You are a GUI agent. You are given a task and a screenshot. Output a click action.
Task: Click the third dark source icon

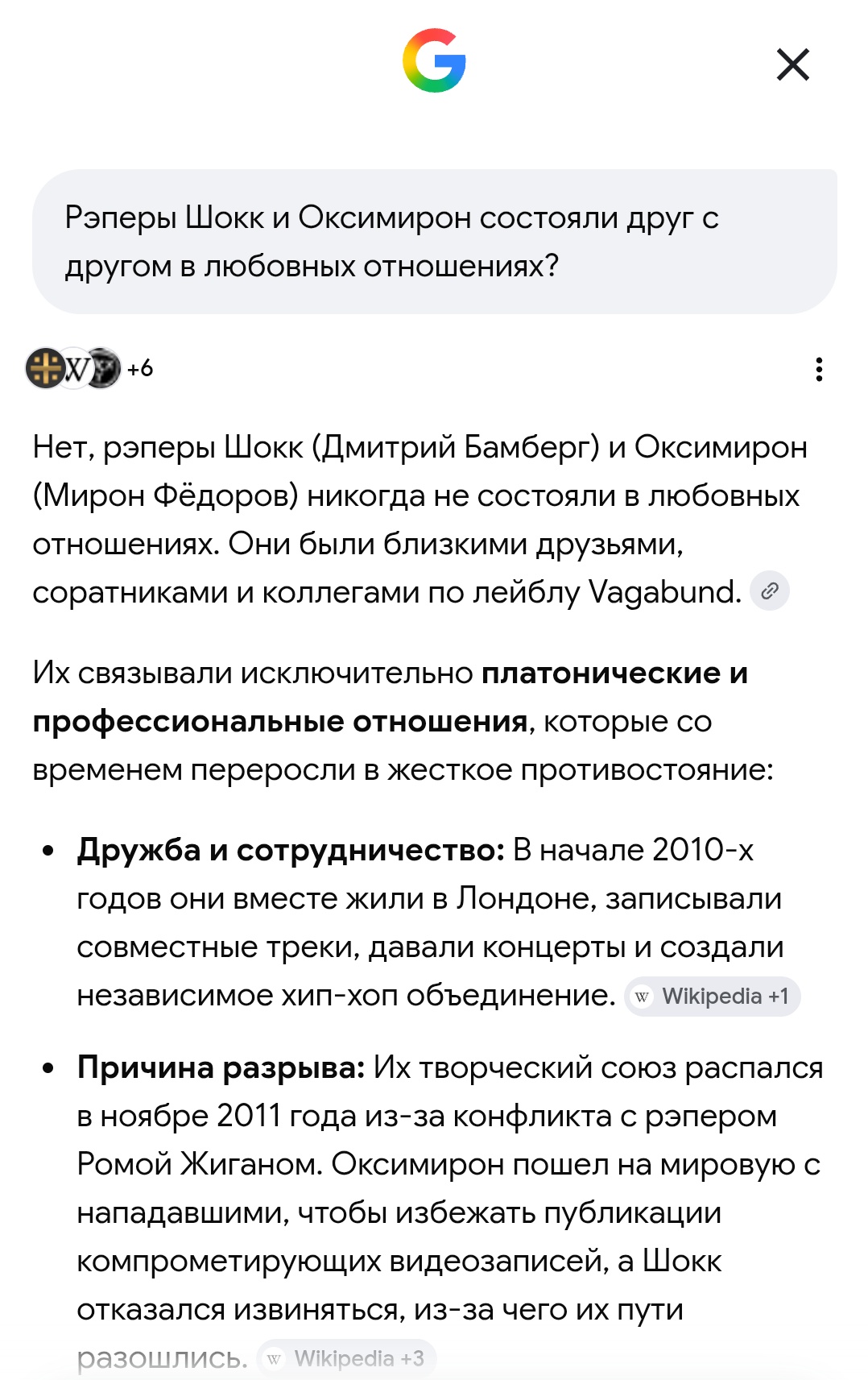click(x=103, y=368)
